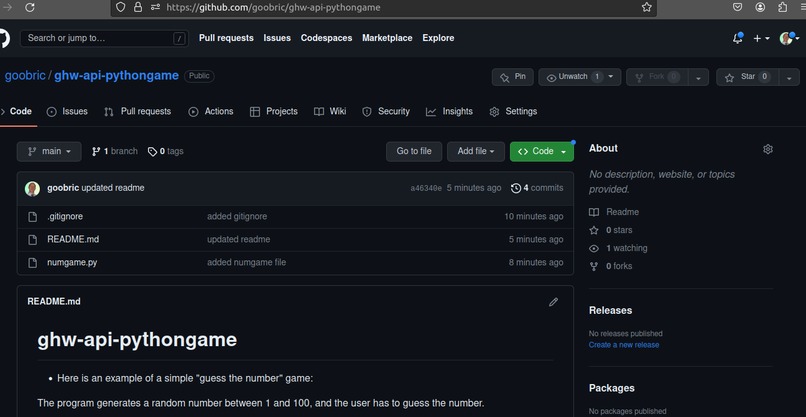This screenshot has width=806, height=417.
Task: Click the padlock site security icon
Action: pyautogui.click(x=137, y=7)
